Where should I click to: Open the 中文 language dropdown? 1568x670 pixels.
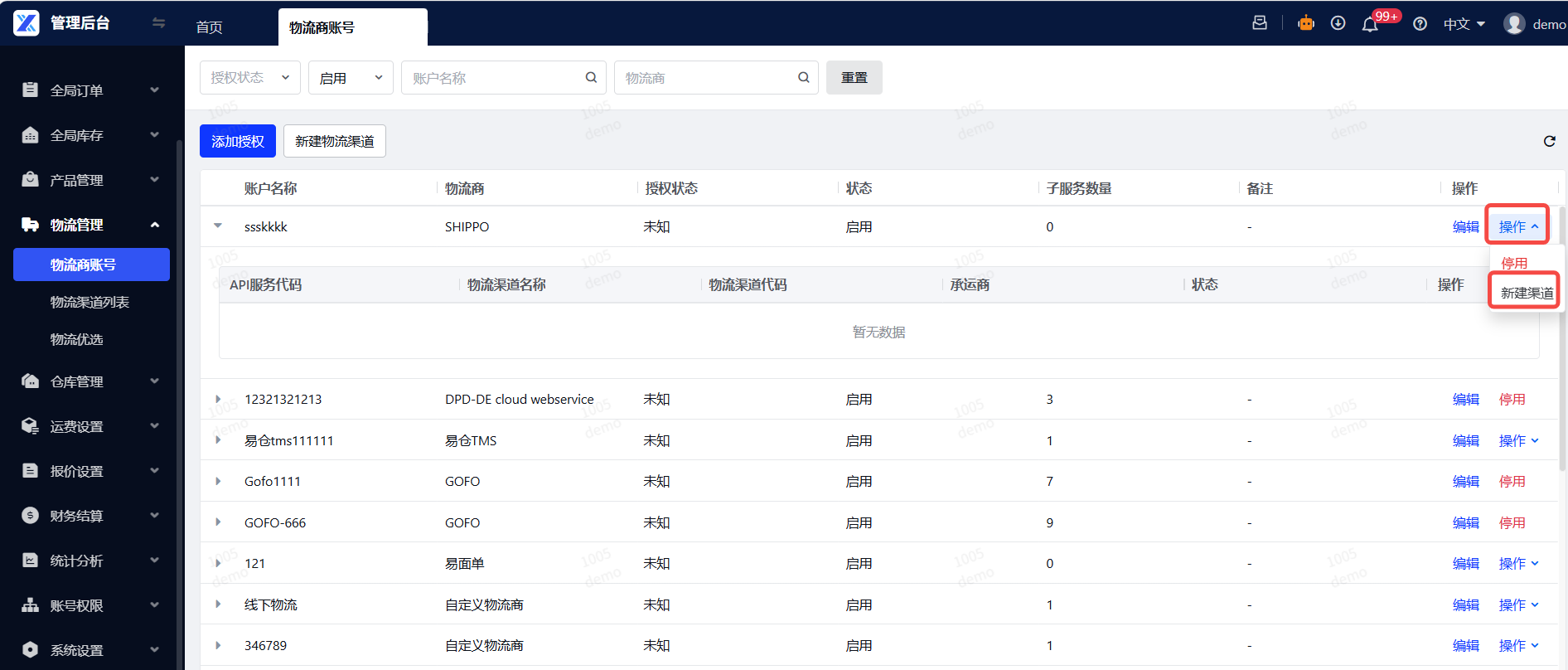point(1464,24)
